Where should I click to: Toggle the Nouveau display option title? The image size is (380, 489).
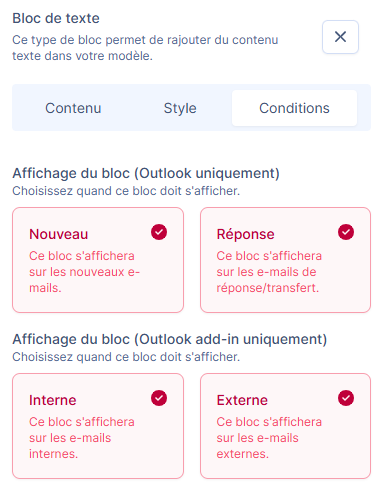tap(59, 234)
